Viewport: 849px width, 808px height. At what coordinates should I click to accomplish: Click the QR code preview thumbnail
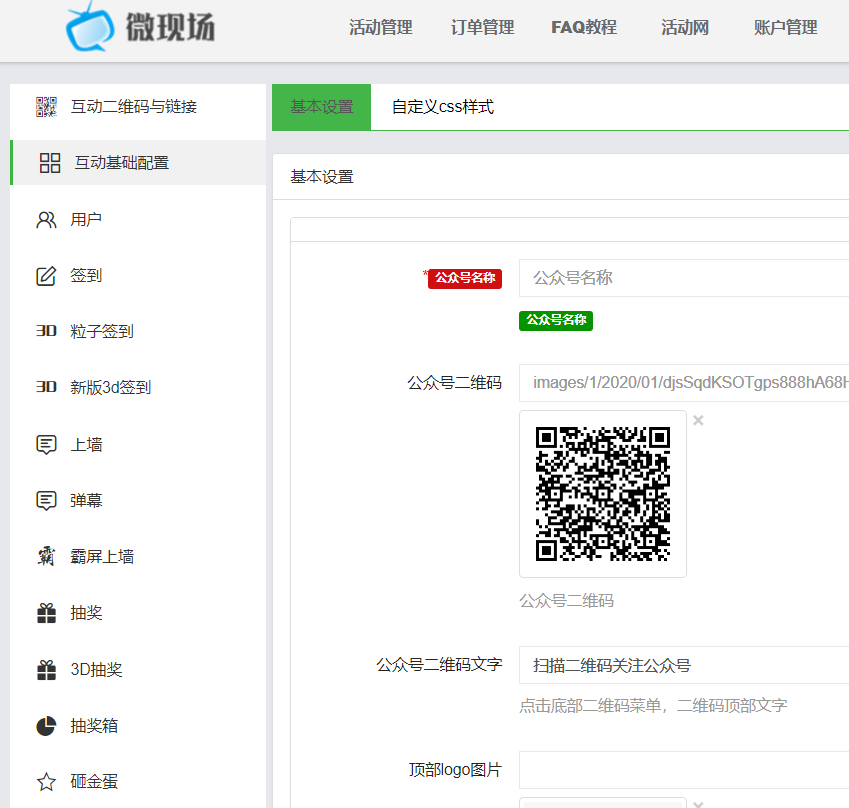603,494
